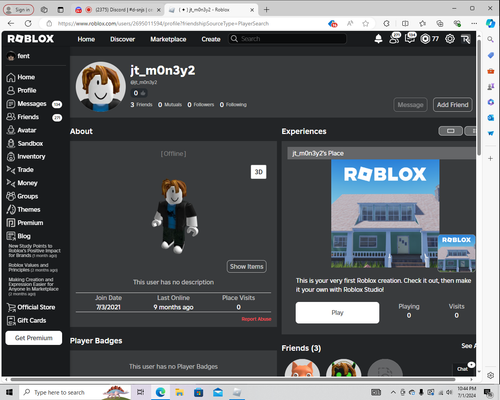500x400 pixels.
Task: Click the Add Friend button
Action: (452, 105)
